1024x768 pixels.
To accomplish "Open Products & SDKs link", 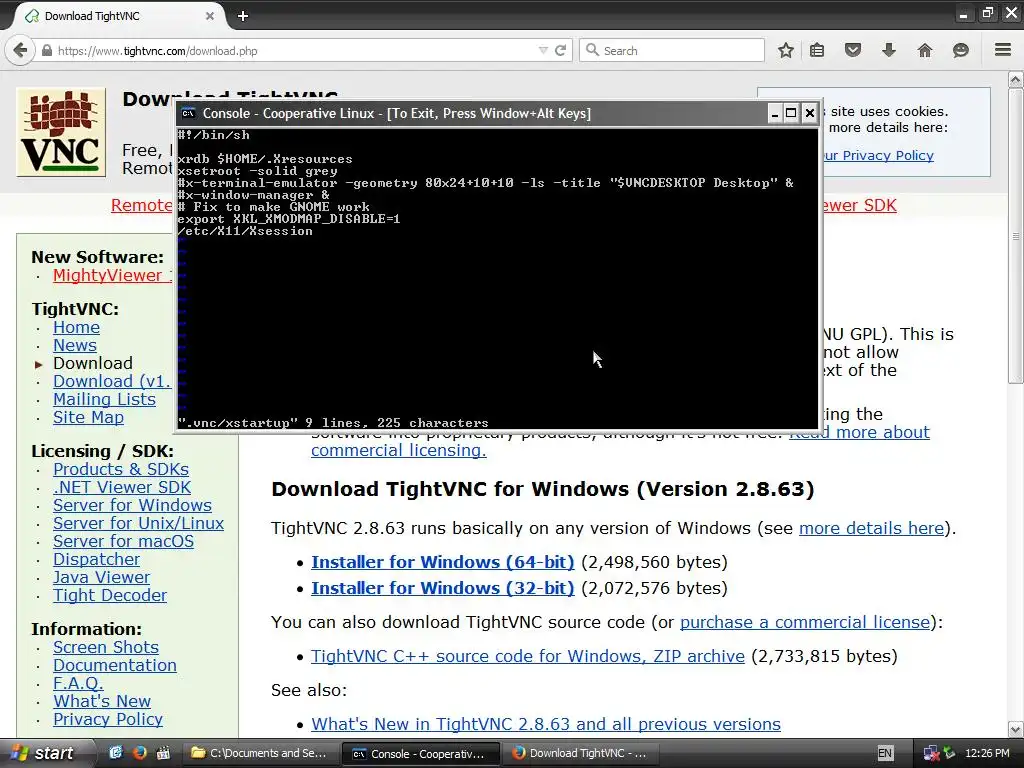I will pyautogui.click(x=121, y=469).
